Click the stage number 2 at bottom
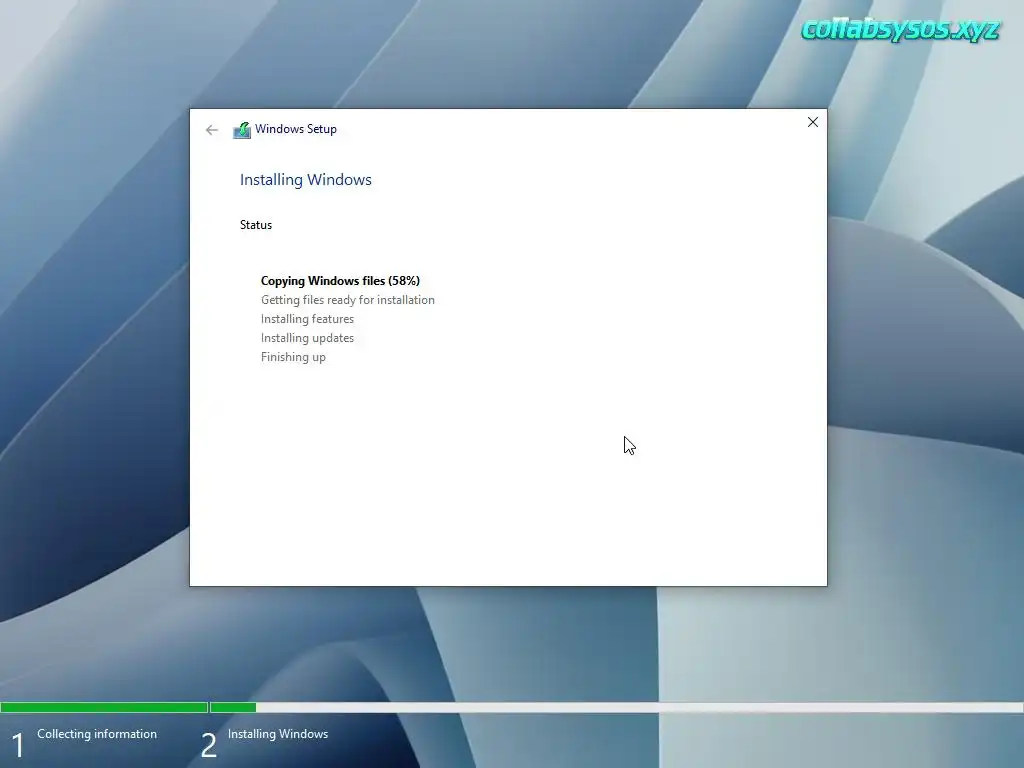 click(x=208, y=746)
